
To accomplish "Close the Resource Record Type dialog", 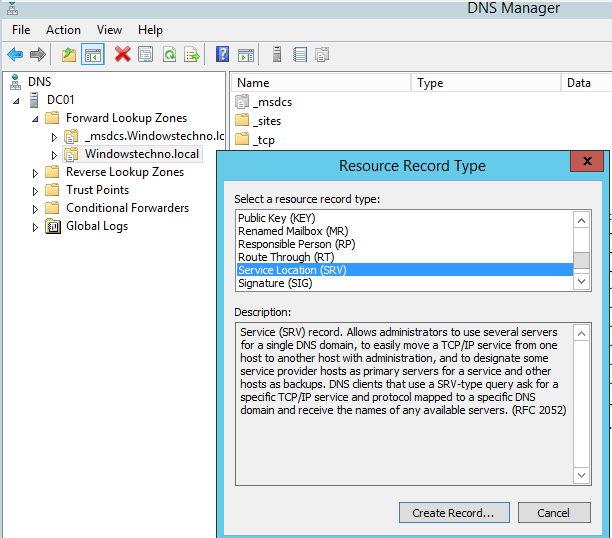I will click(587, 161).
